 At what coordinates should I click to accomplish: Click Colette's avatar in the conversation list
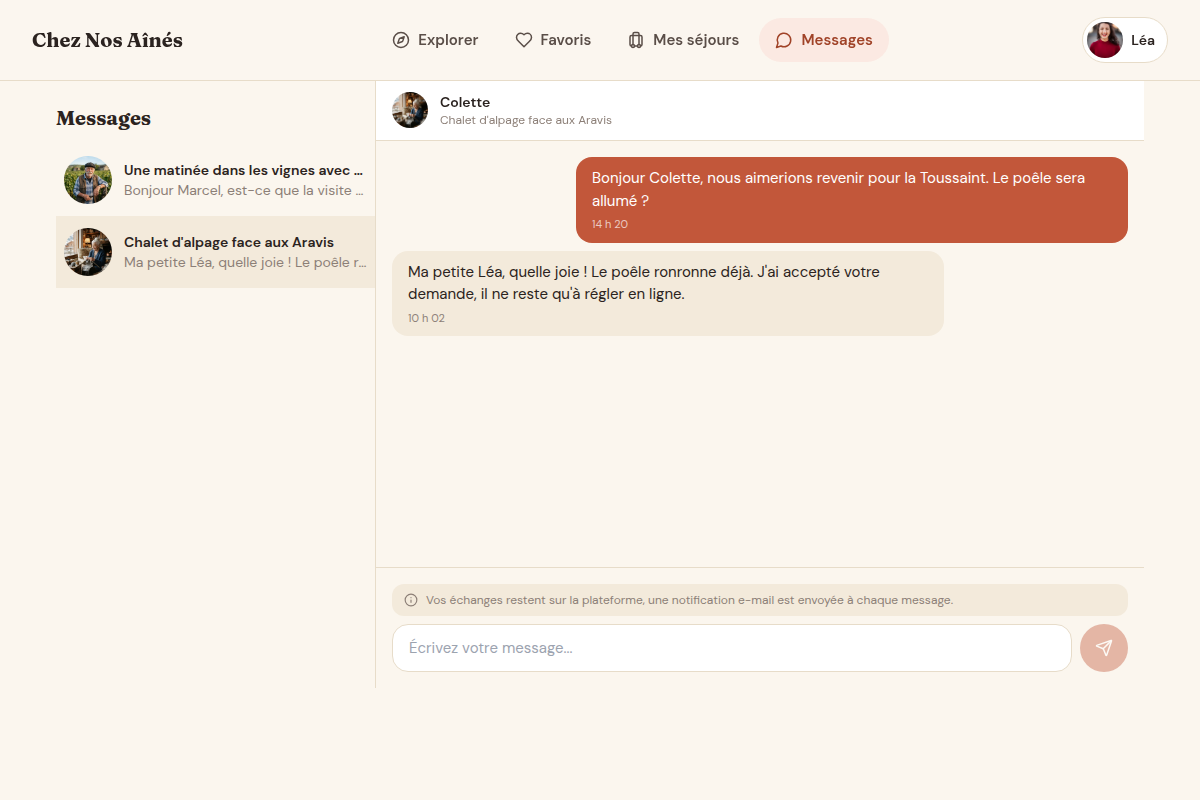[x=88, y=252]
